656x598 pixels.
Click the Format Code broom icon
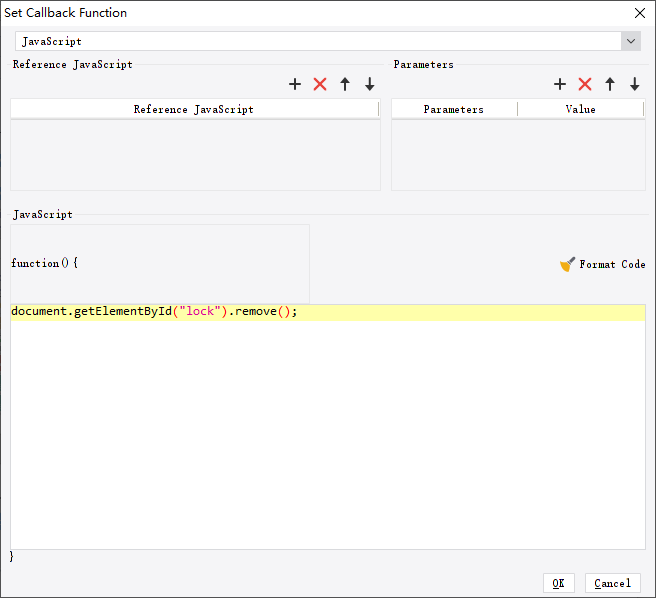tap(567, 264)
